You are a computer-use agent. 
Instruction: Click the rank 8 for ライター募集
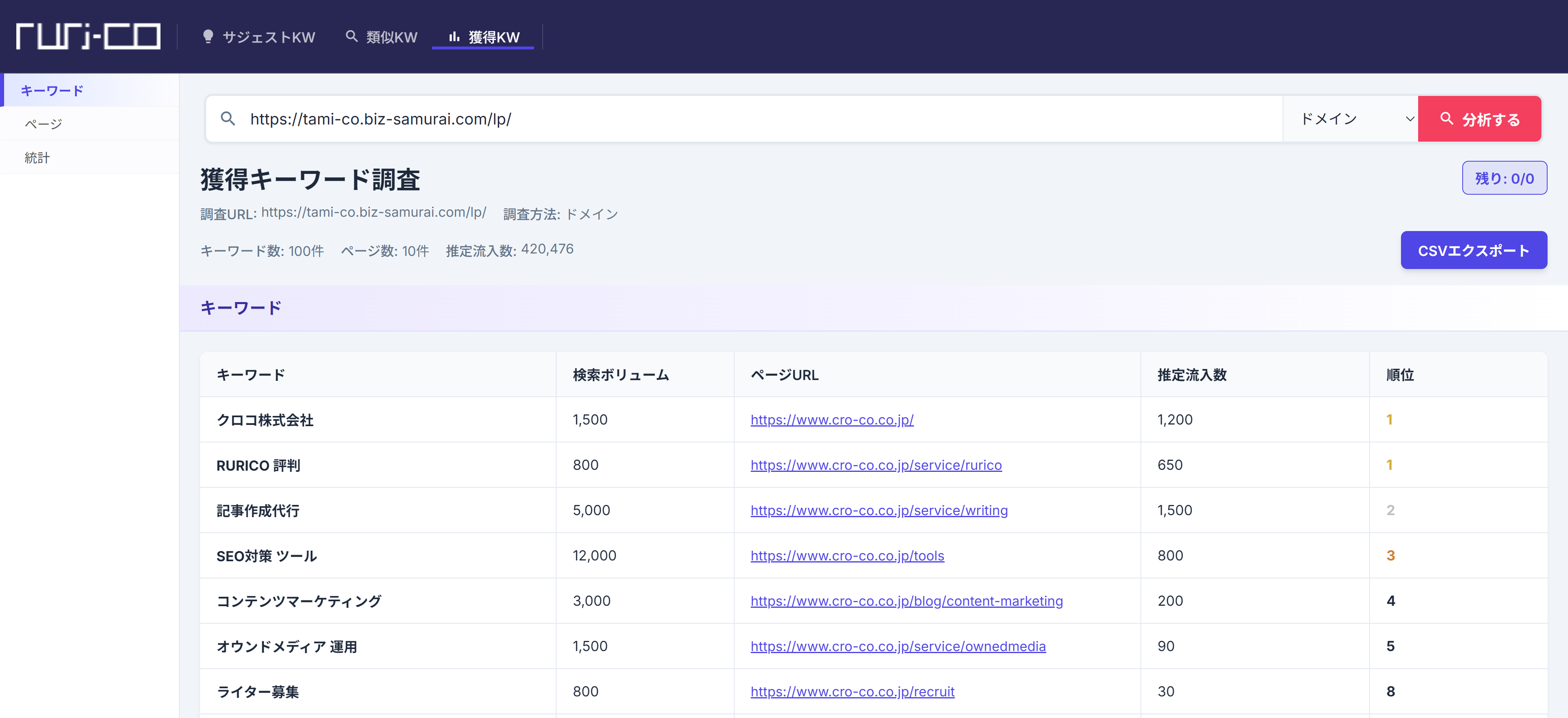[x=1390, y=692]
